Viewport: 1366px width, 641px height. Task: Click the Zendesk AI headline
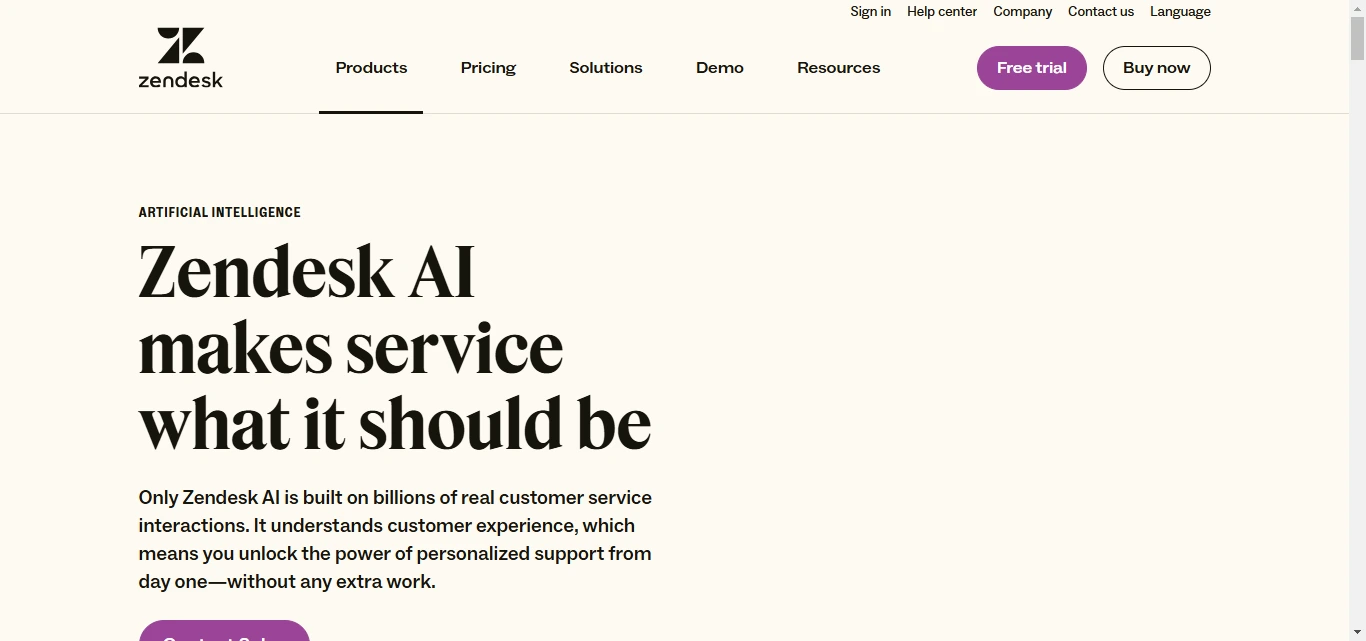click(x=394, y=345)
